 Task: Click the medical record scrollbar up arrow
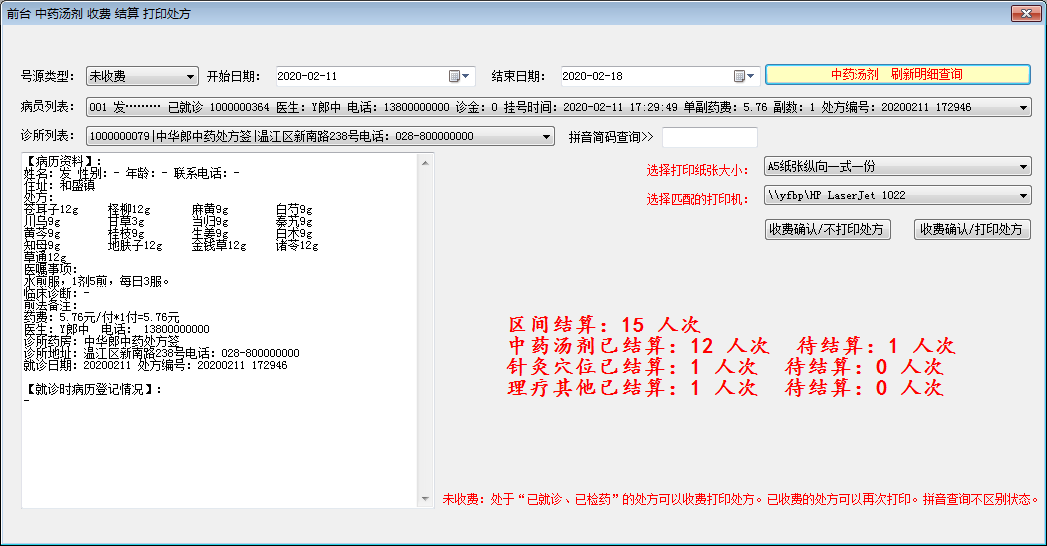[x=424, y=161]
